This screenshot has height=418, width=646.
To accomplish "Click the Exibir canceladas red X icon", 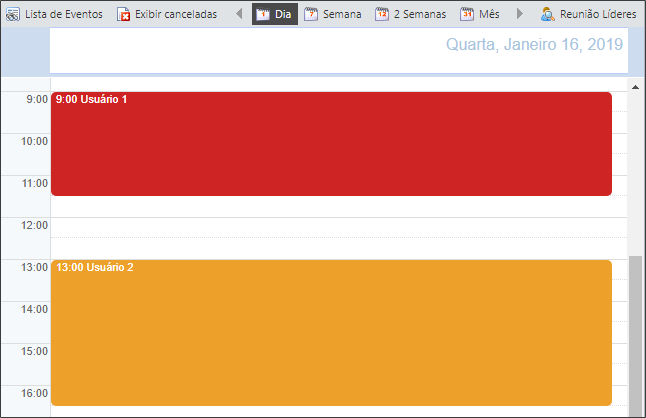I will point(123,14).
